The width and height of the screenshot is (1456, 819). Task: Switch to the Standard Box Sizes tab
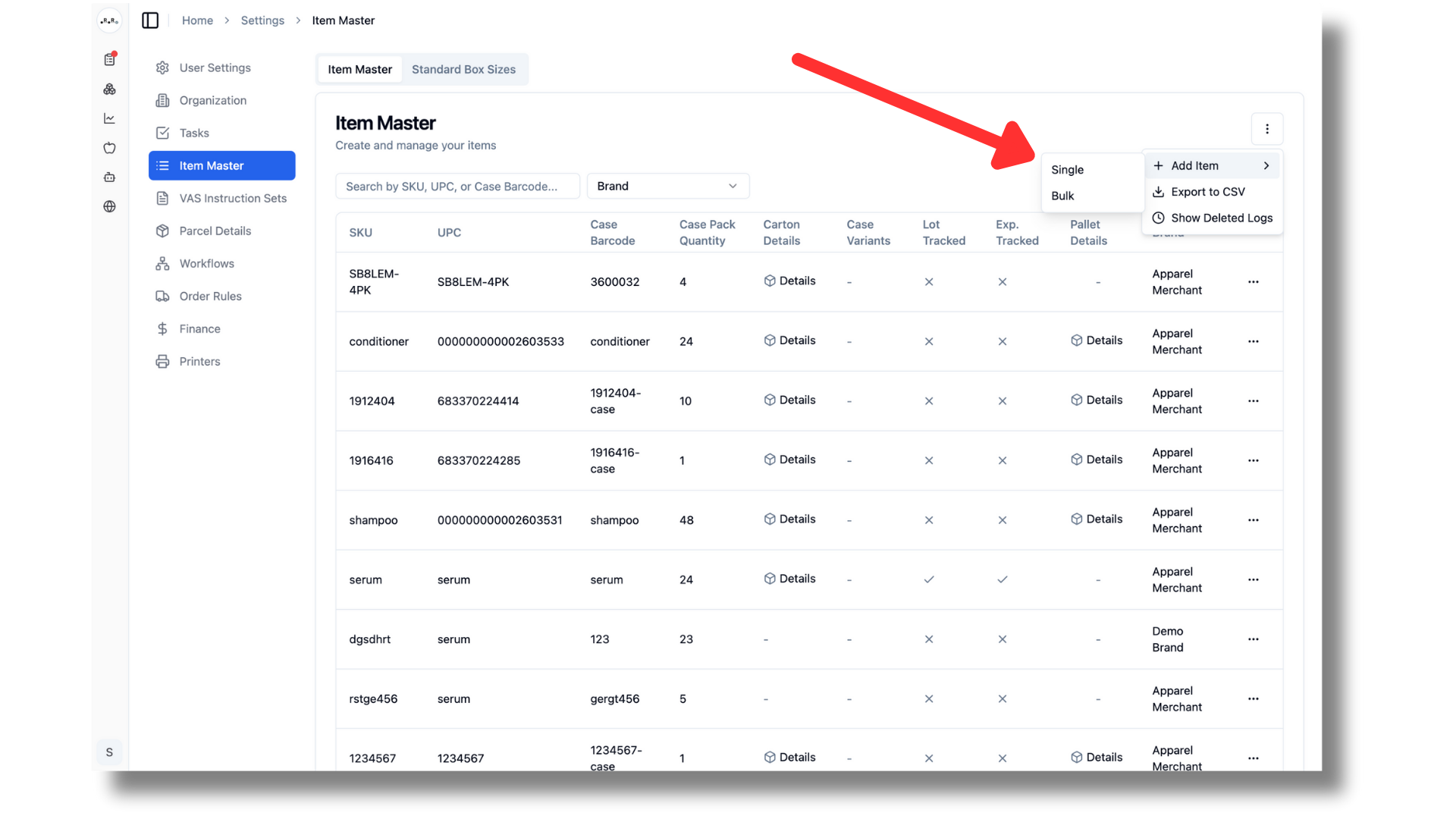coord(463,69)
